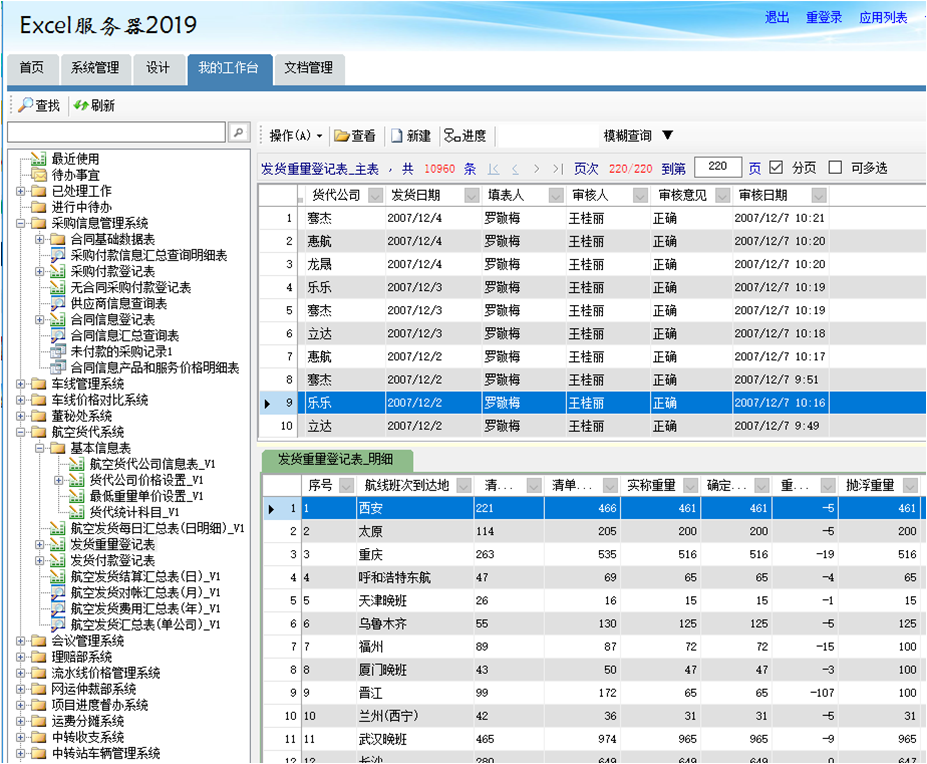The image size is (927, 764).
Task: Open 查看 (View) with the folder icon
Action: click(344, 133)
